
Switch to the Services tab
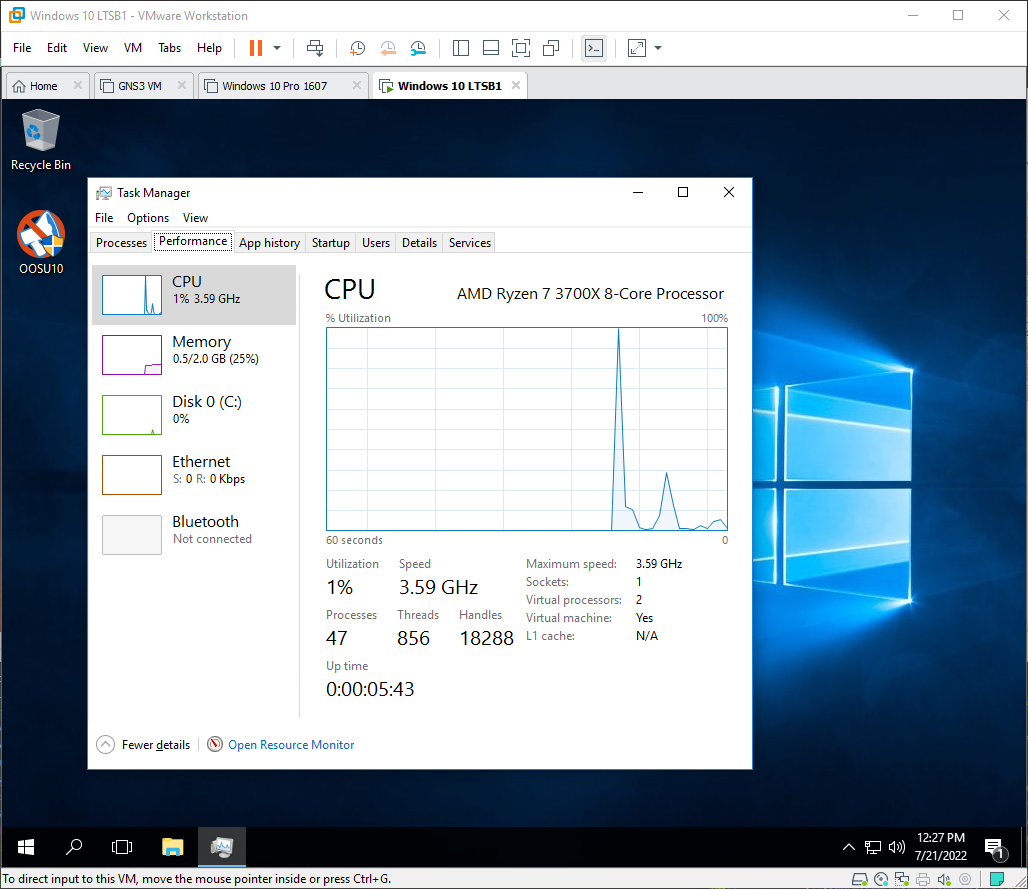pos(470,243)
